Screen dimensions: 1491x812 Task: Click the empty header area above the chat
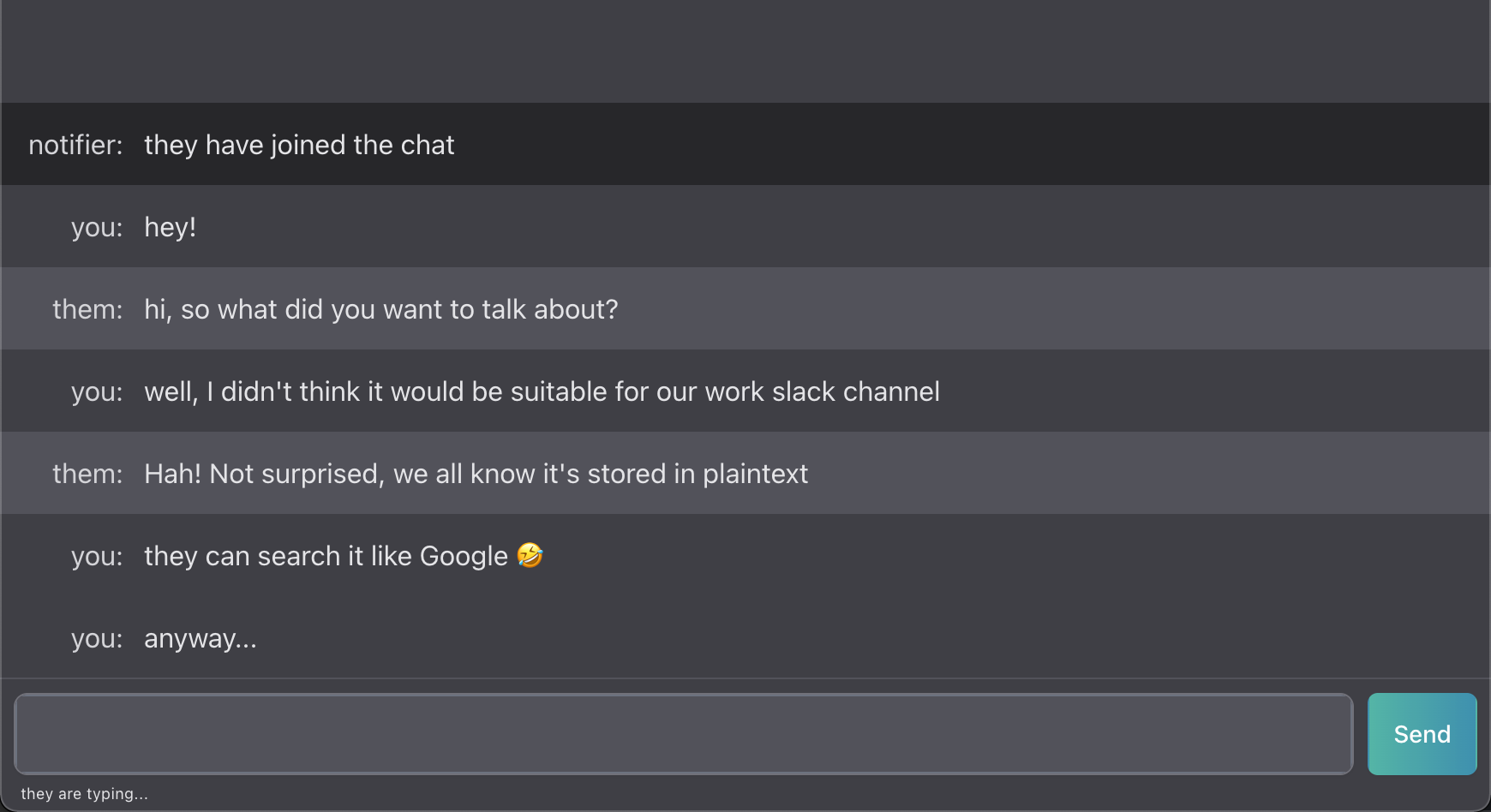click(x=745, y=51)
